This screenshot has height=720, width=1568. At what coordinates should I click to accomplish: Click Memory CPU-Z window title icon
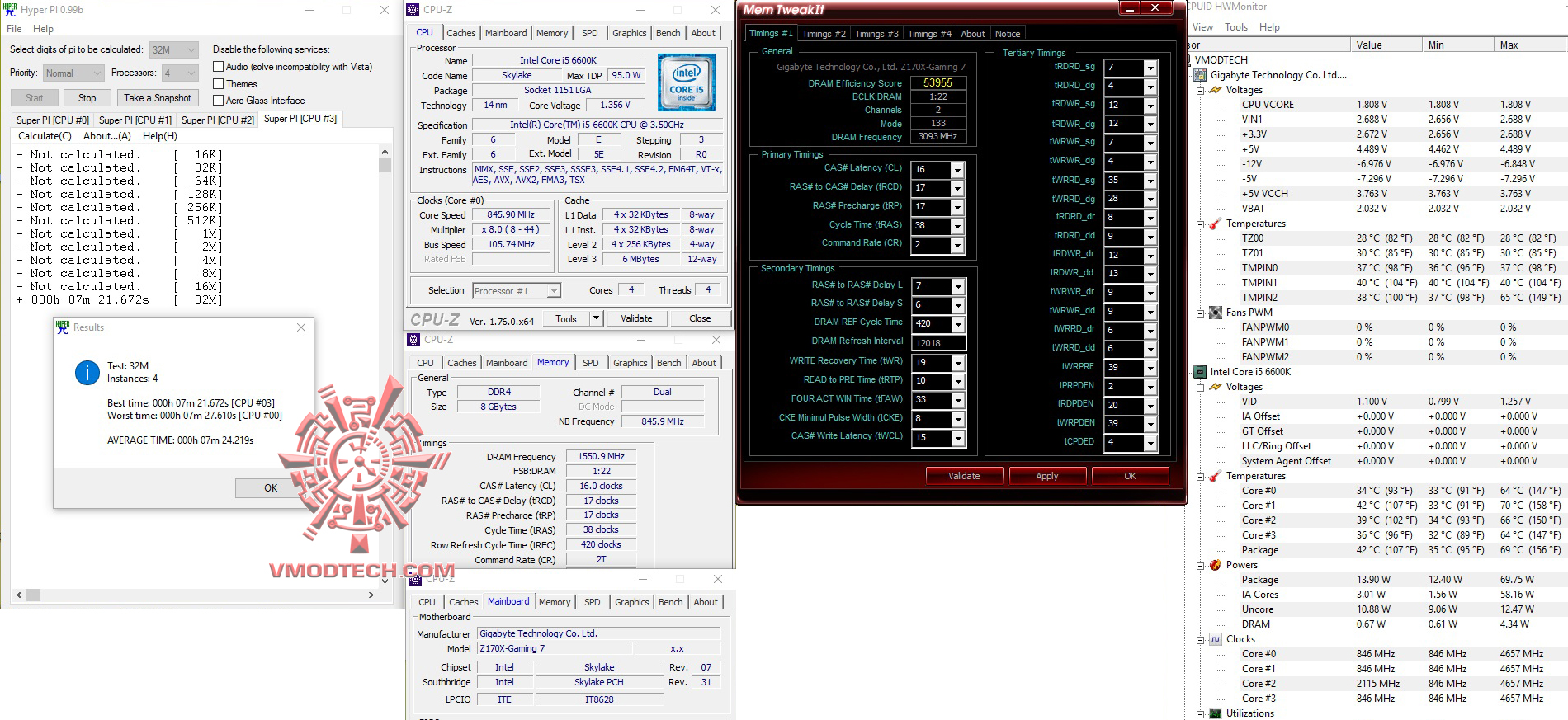coord(413,340)
